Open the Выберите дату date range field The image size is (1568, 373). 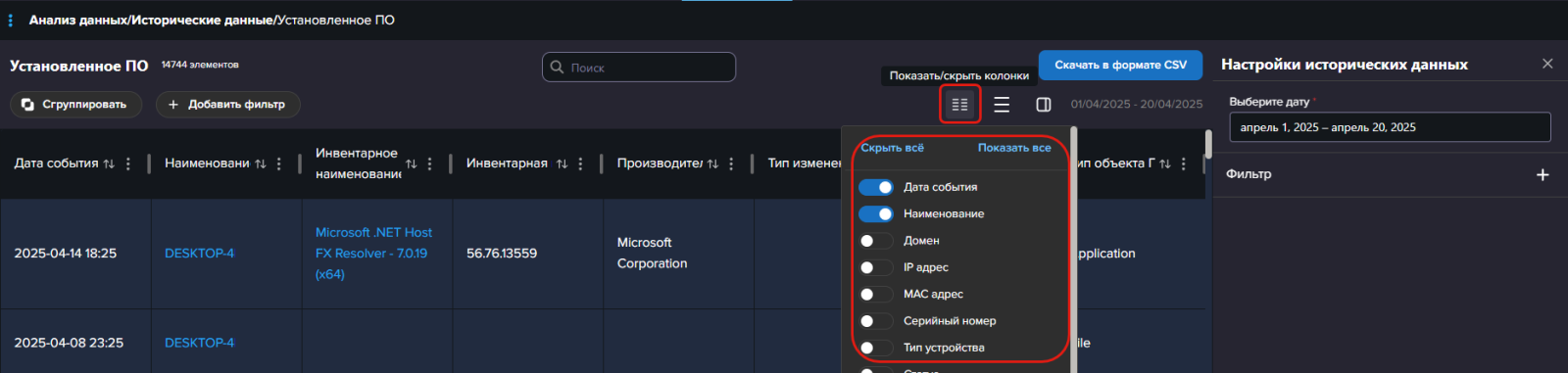(x=1390, y=127)
